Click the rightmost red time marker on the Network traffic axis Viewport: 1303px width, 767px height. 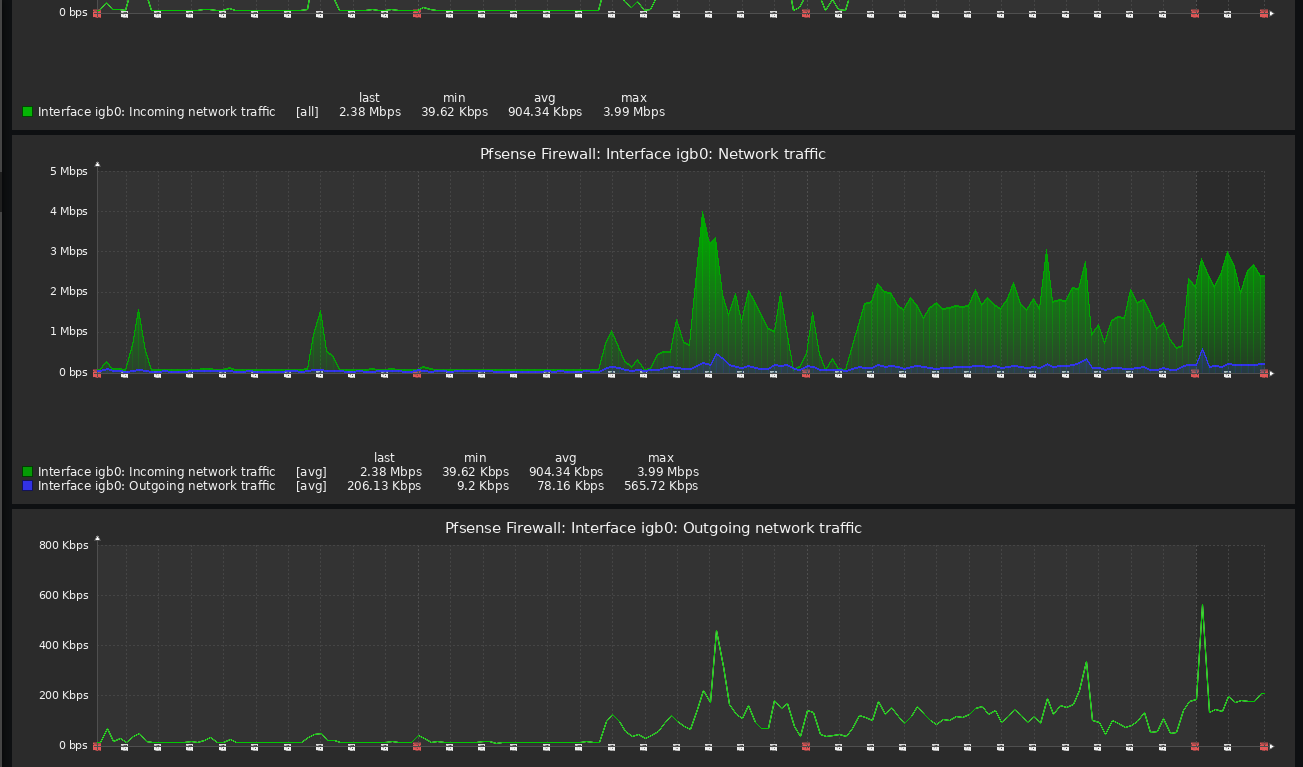(x=1264, y=374)
